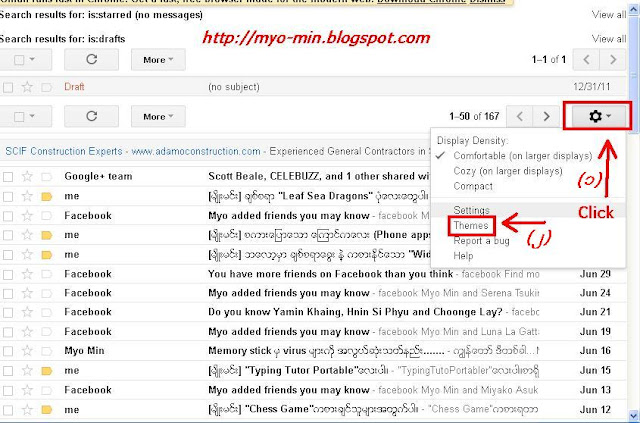
Task: Click importance marker on Typing Tutor email
Action: [x=47, y=371]
